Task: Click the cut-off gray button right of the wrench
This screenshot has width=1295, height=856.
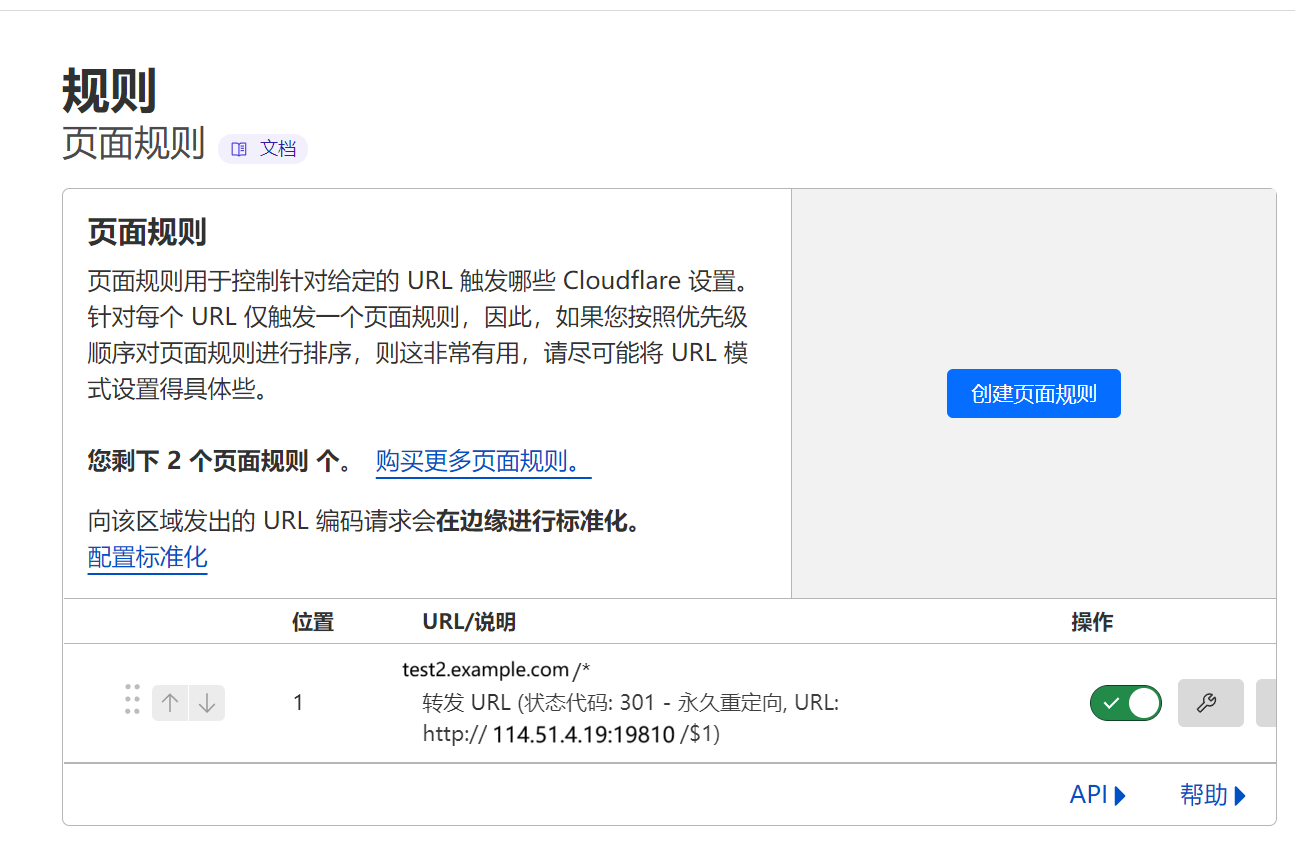Action: [x=1265, y=703]
